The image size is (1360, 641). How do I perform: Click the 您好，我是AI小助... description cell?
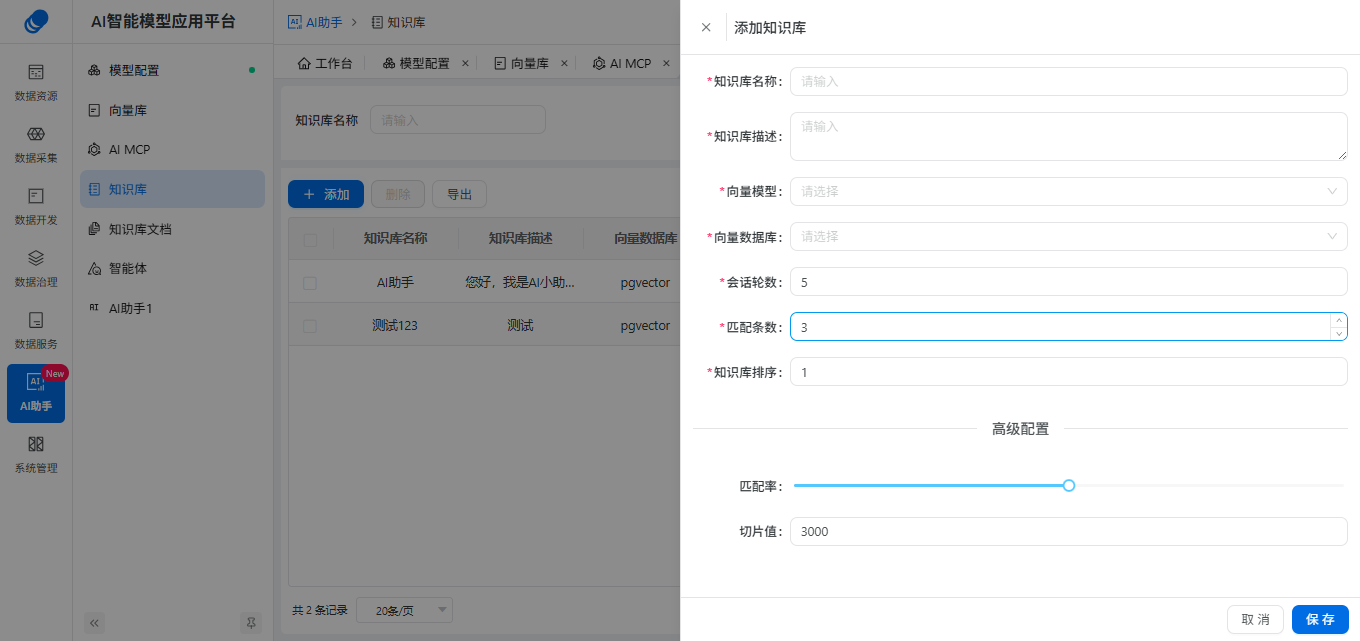pyautogui.click(x=520, y=283)
